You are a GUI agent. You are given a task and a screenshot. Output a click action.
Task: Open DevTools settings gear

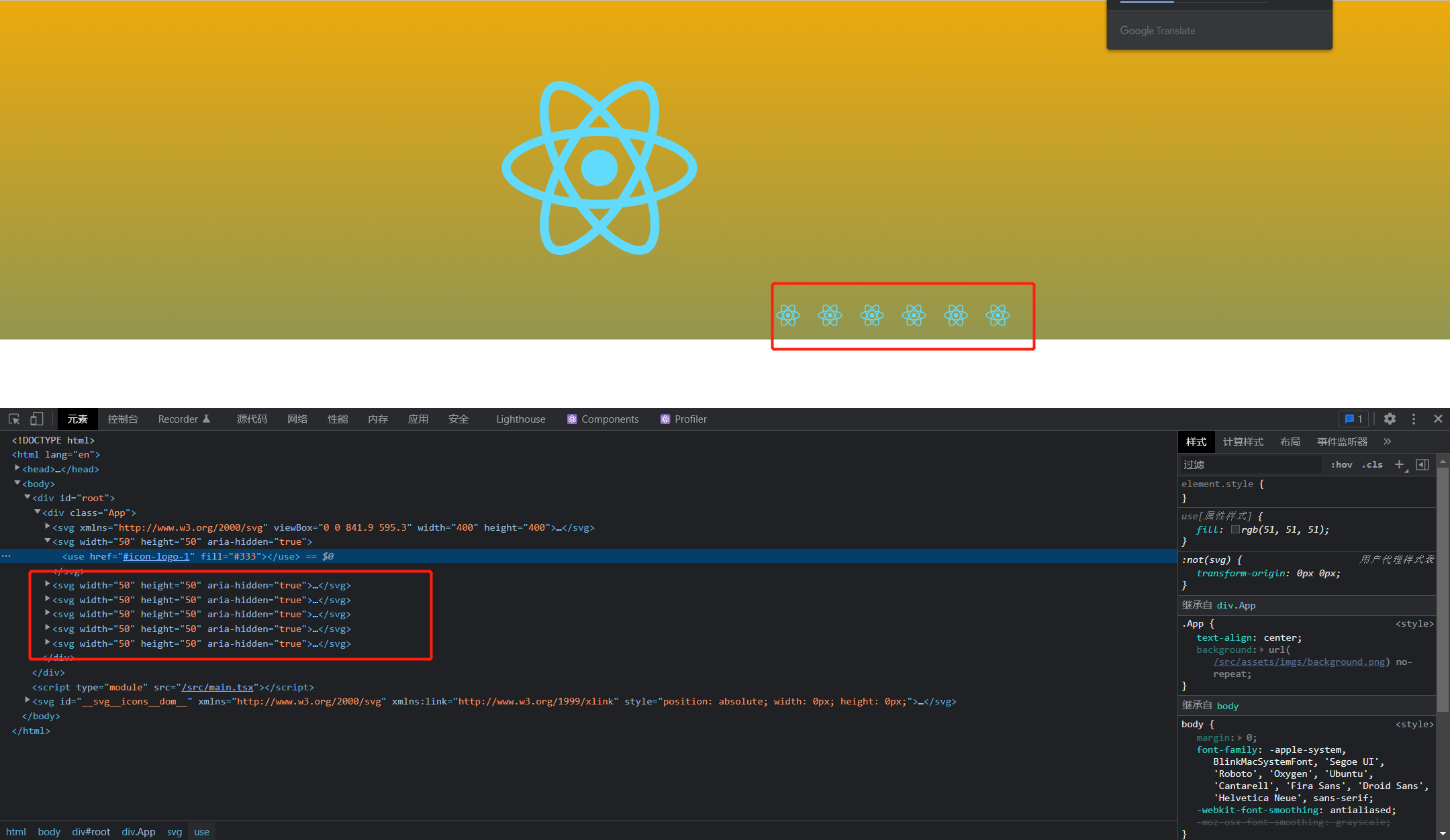1390,419
